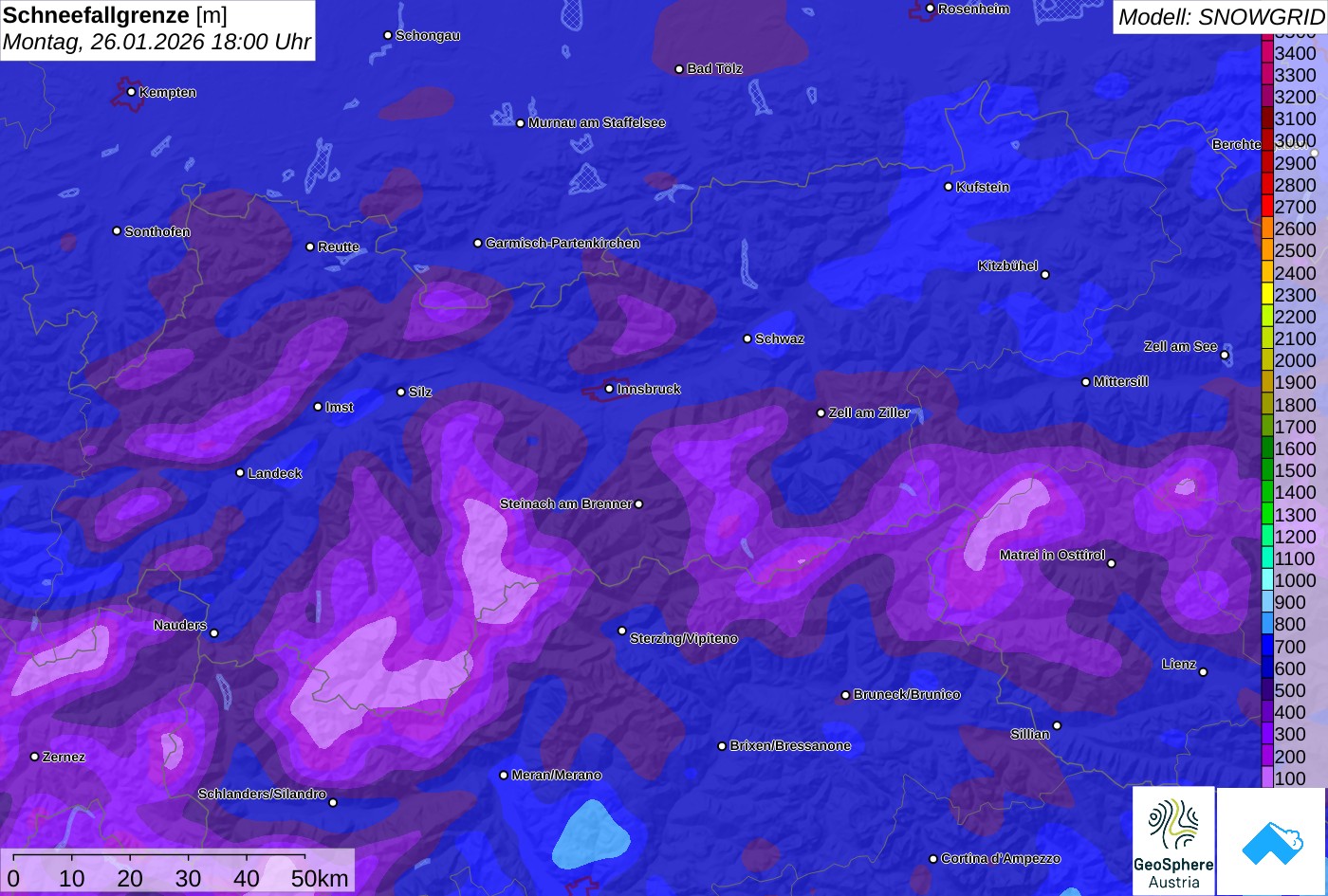
Task: Select the 500 m legend color swatch
Action: (1266, 690)
